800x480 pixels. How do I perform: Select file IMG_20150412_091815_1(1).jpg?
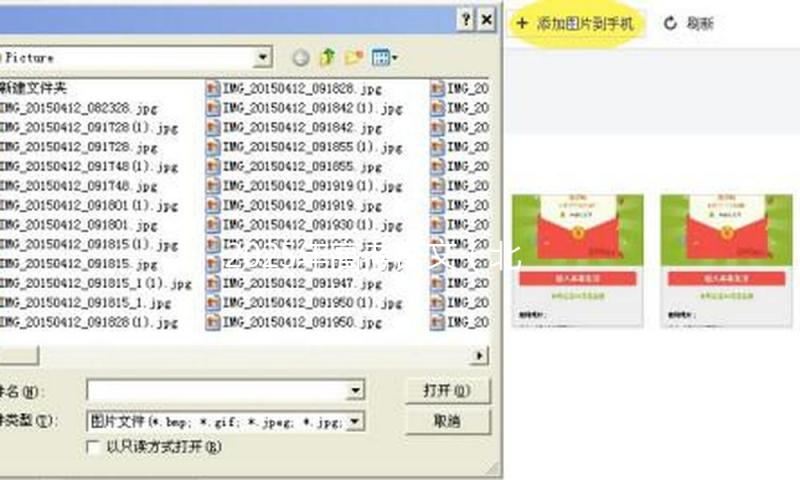pyautogui.click(x=95, y=283)
